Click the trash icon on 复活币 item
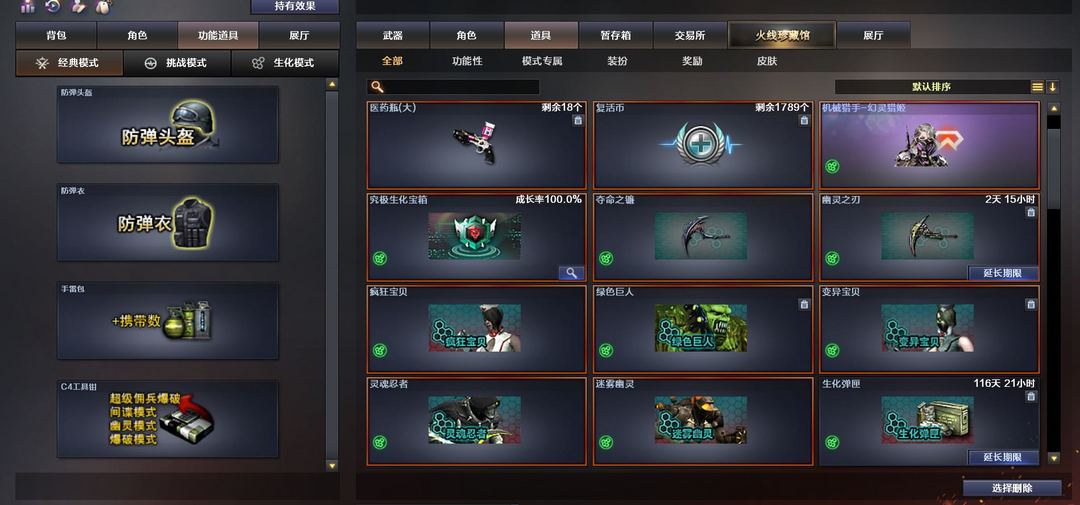The image size is (1080, 505). point(804,121)
